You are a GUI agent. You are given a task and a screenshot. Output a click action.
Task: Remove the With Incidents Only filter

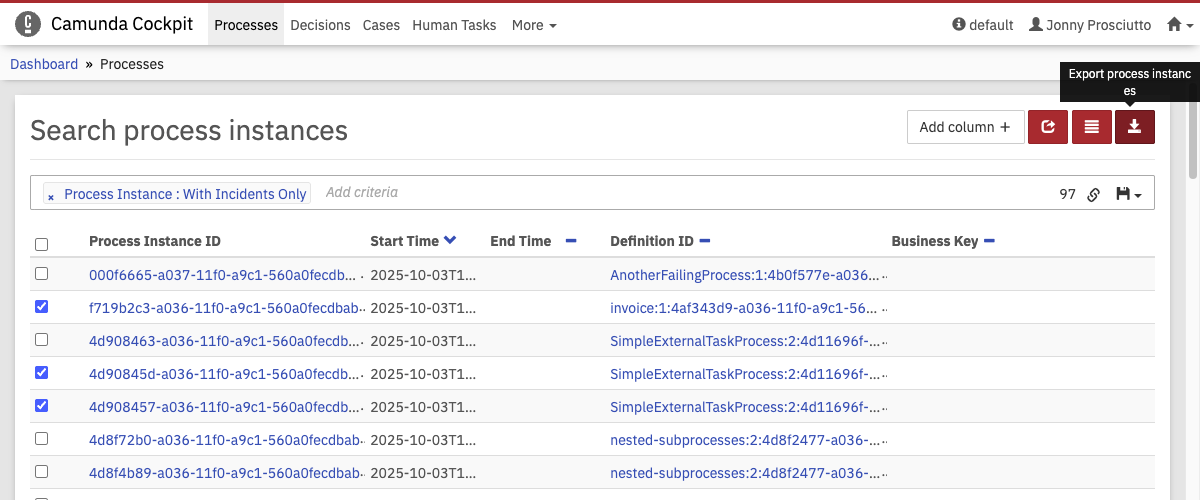click(51, 196)
